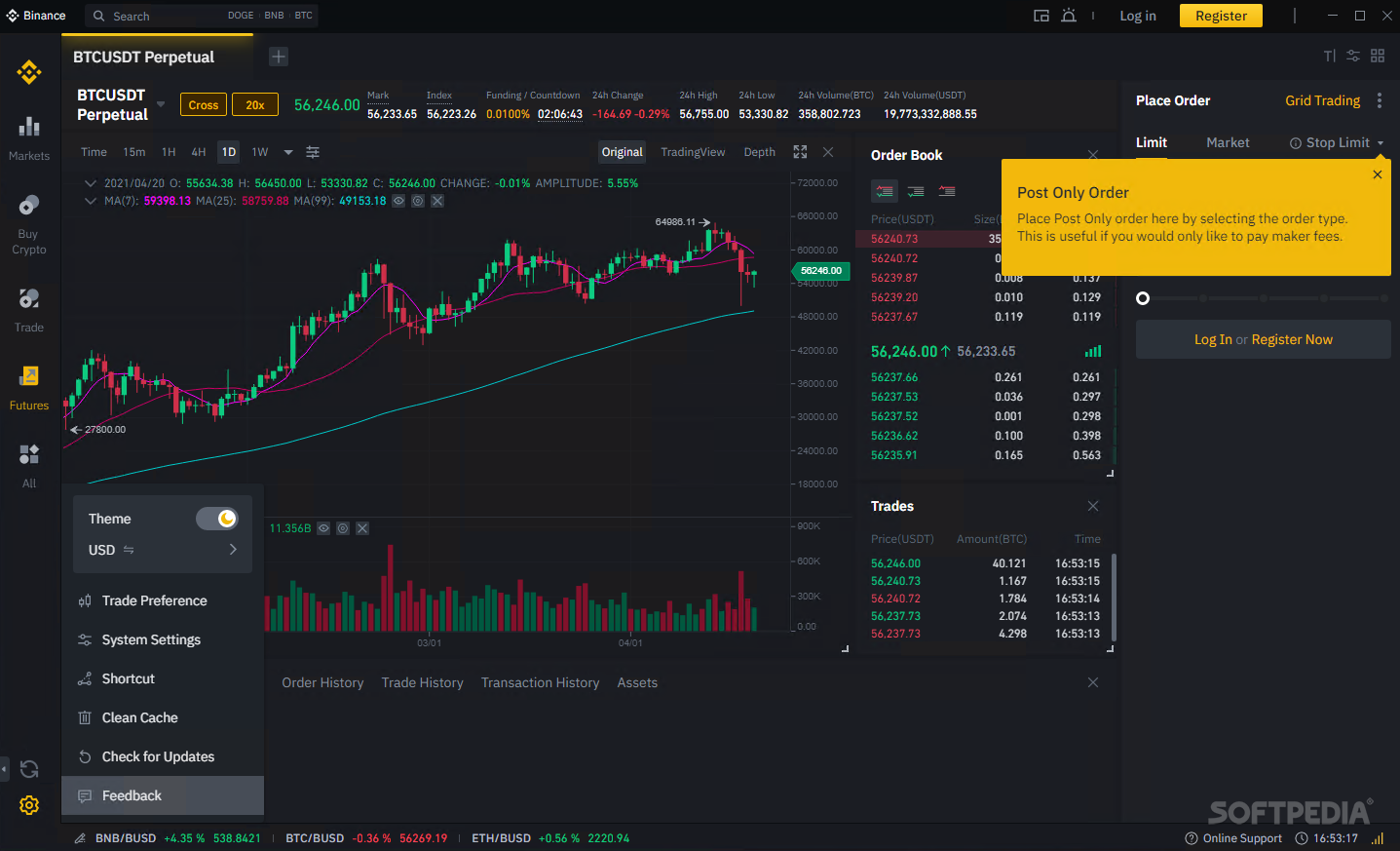Show only asks in order book view

tap(947, 191)
